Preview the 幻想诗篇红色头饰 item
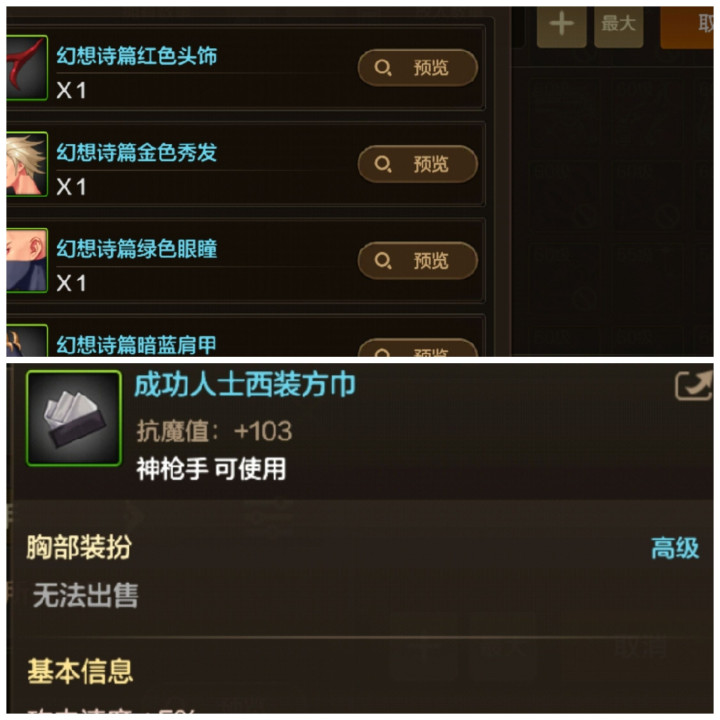 point(417,68)
